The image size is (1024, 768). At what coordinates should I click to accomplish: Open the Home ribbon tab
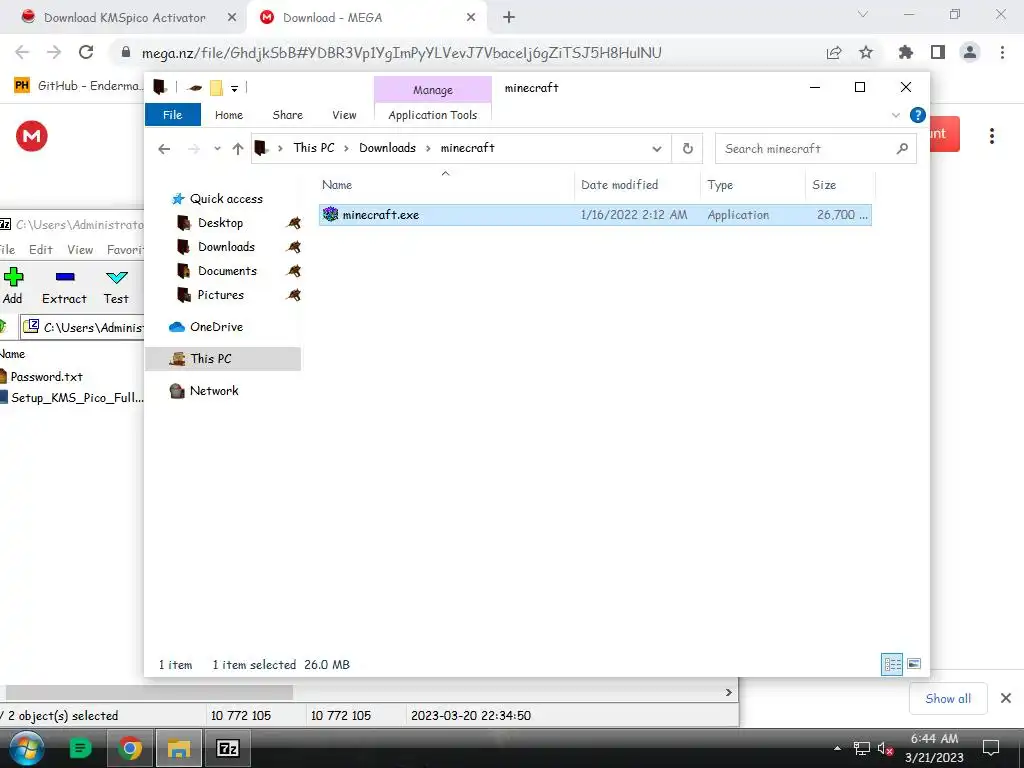click(x=229, y=115)
